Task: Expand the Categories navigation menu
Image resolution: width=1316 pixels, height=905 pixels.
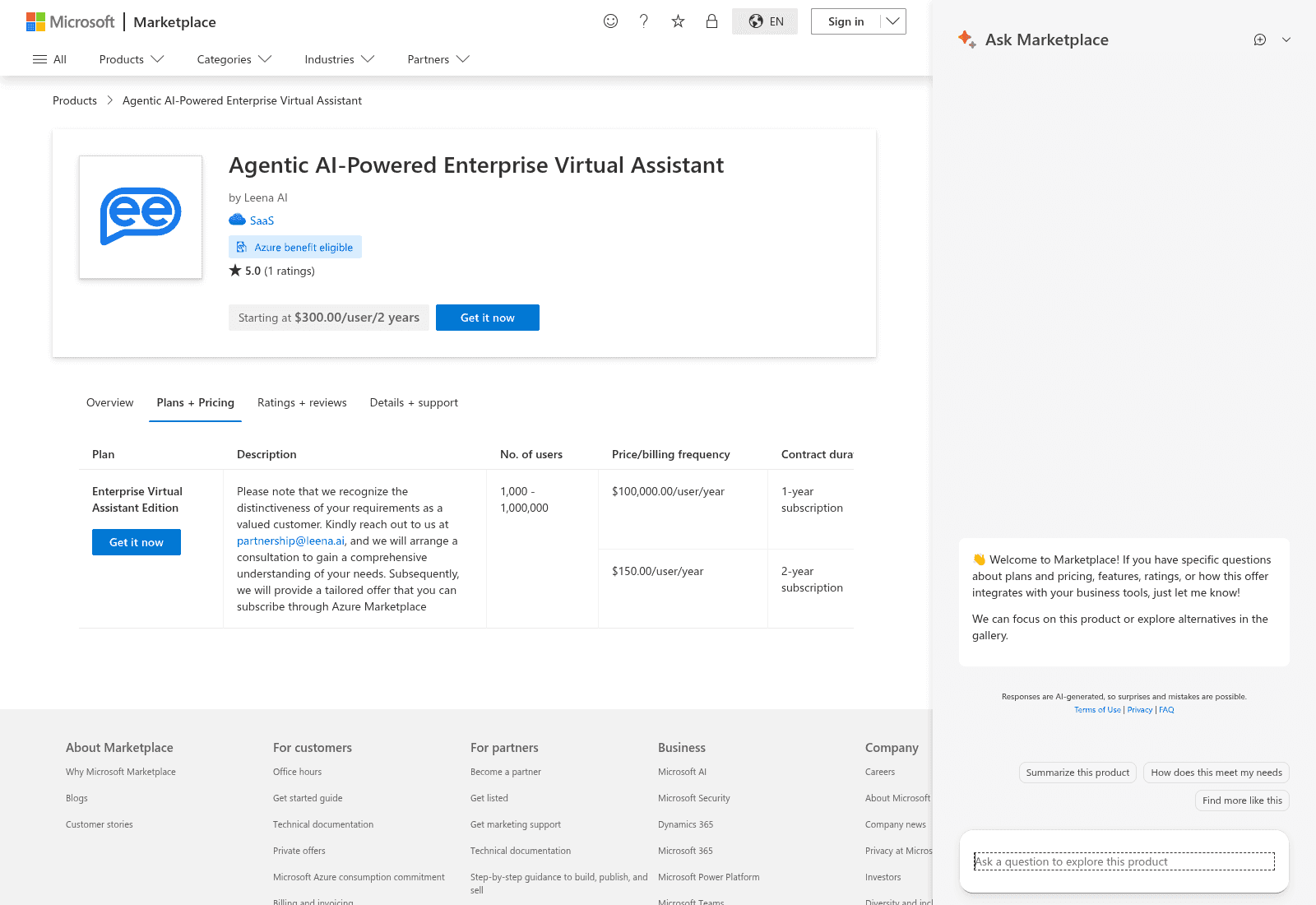Action: [234, 59]
